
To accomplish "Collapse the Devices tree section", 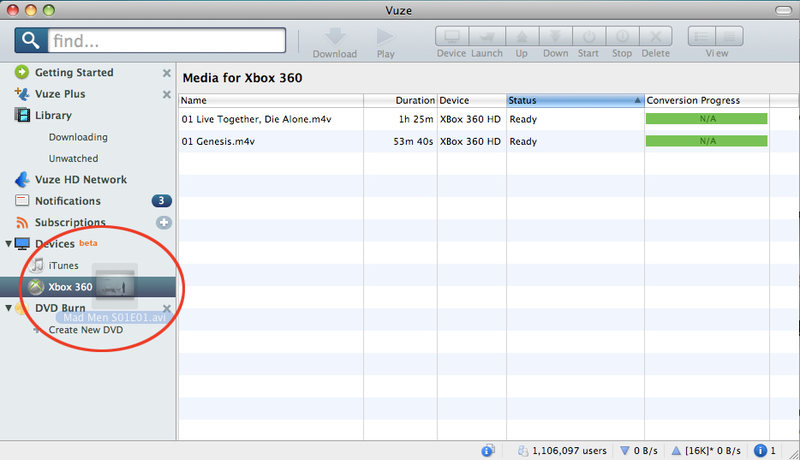I will pyautogui.click(x=8, y=244).
